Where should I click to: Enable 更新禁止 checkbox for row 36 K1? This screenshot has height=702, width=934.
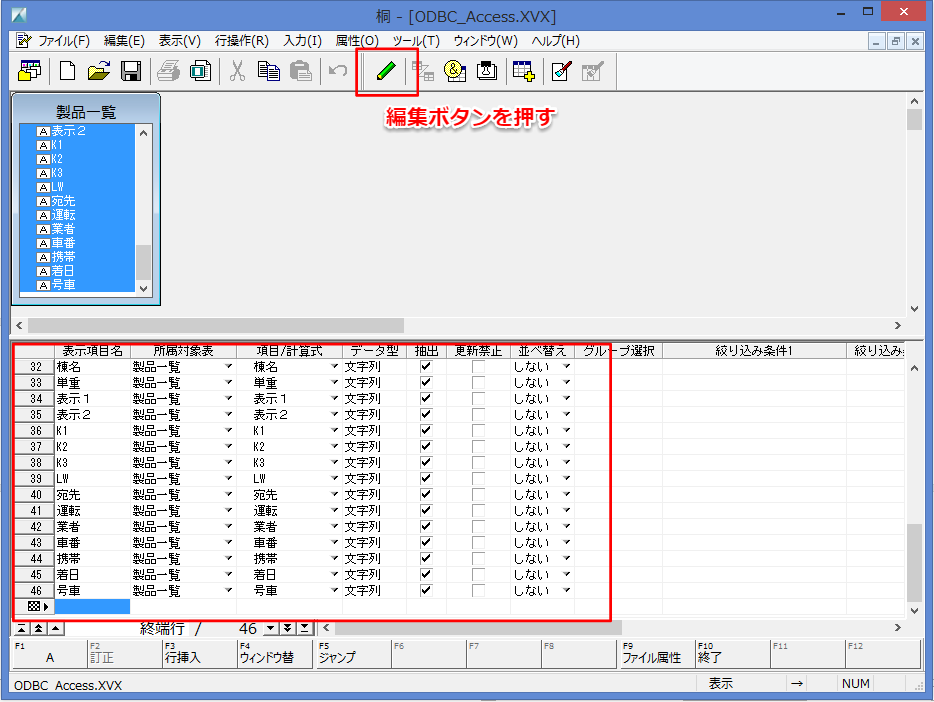(x=478, y=431)
